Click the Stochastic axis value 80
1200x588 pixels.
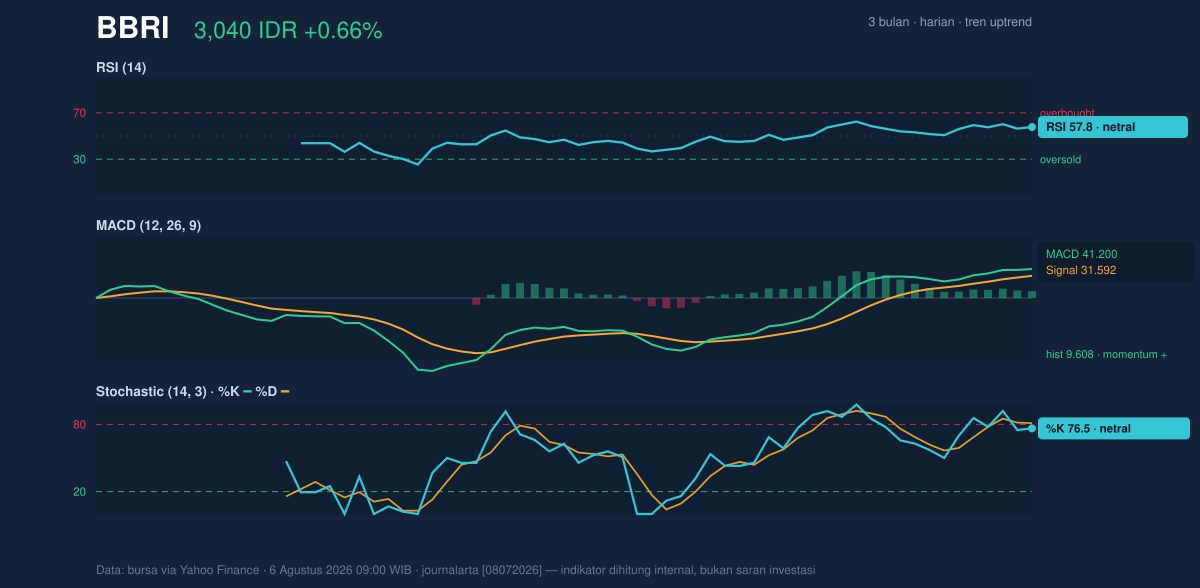[x=79, y=425]
